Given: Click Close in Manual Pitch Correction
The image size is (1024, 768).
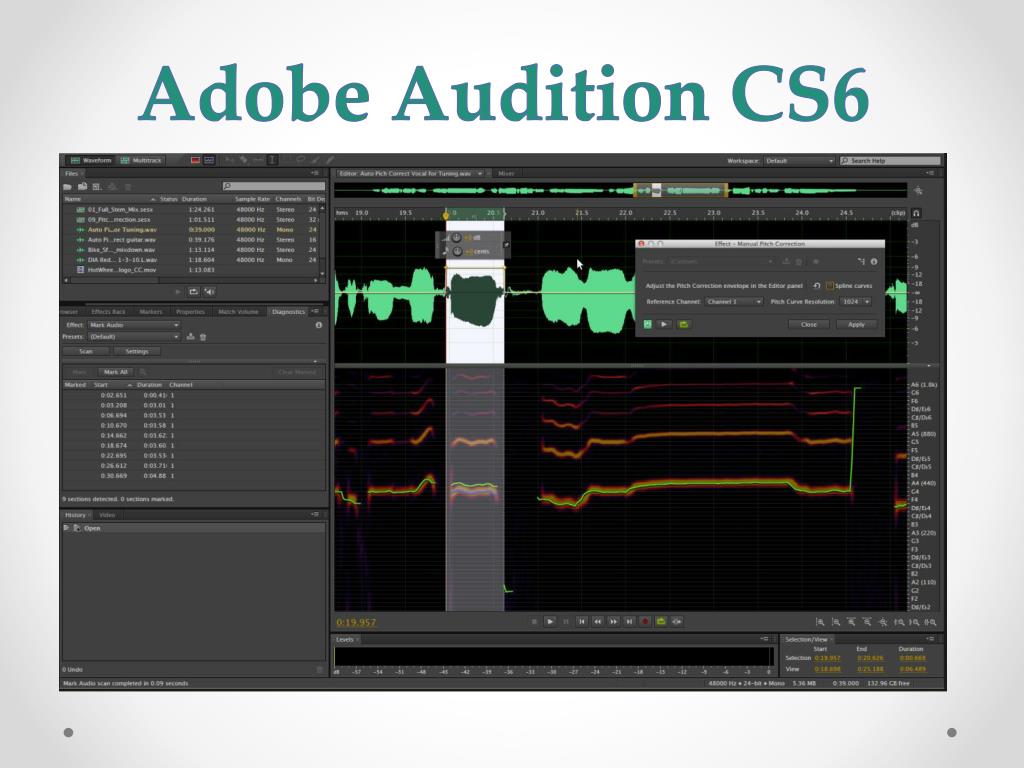Looking at the screenshot, I should tap(808, 325).
